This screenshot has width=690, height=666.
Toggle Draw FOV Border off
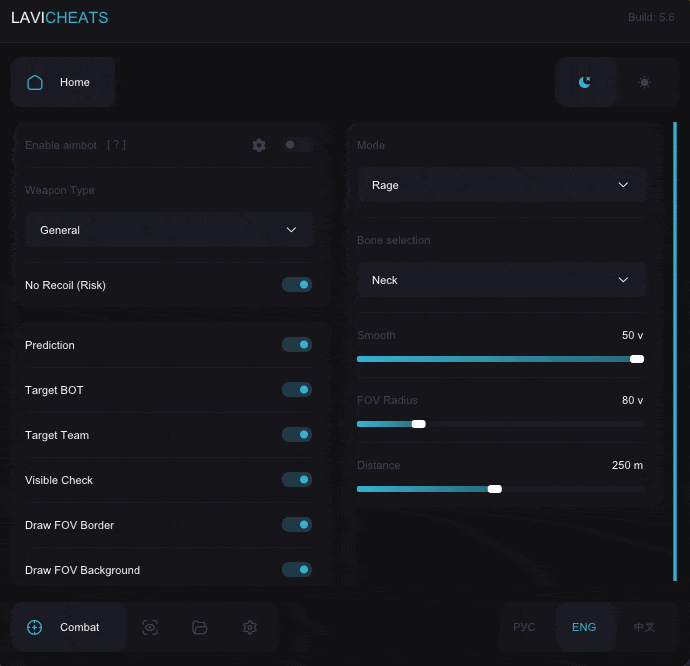[x=297, y=525]
